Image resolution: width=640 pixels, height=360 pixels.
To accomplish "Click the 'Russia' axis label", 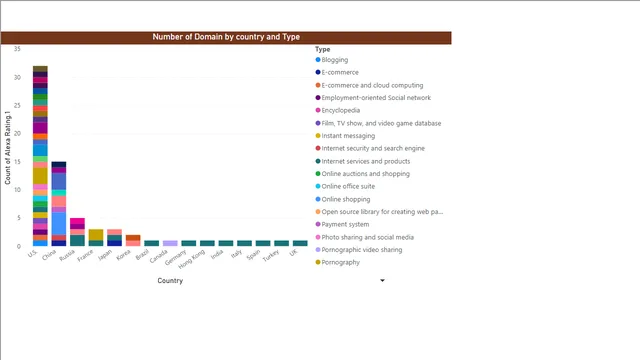I will (x=67, y=256).
